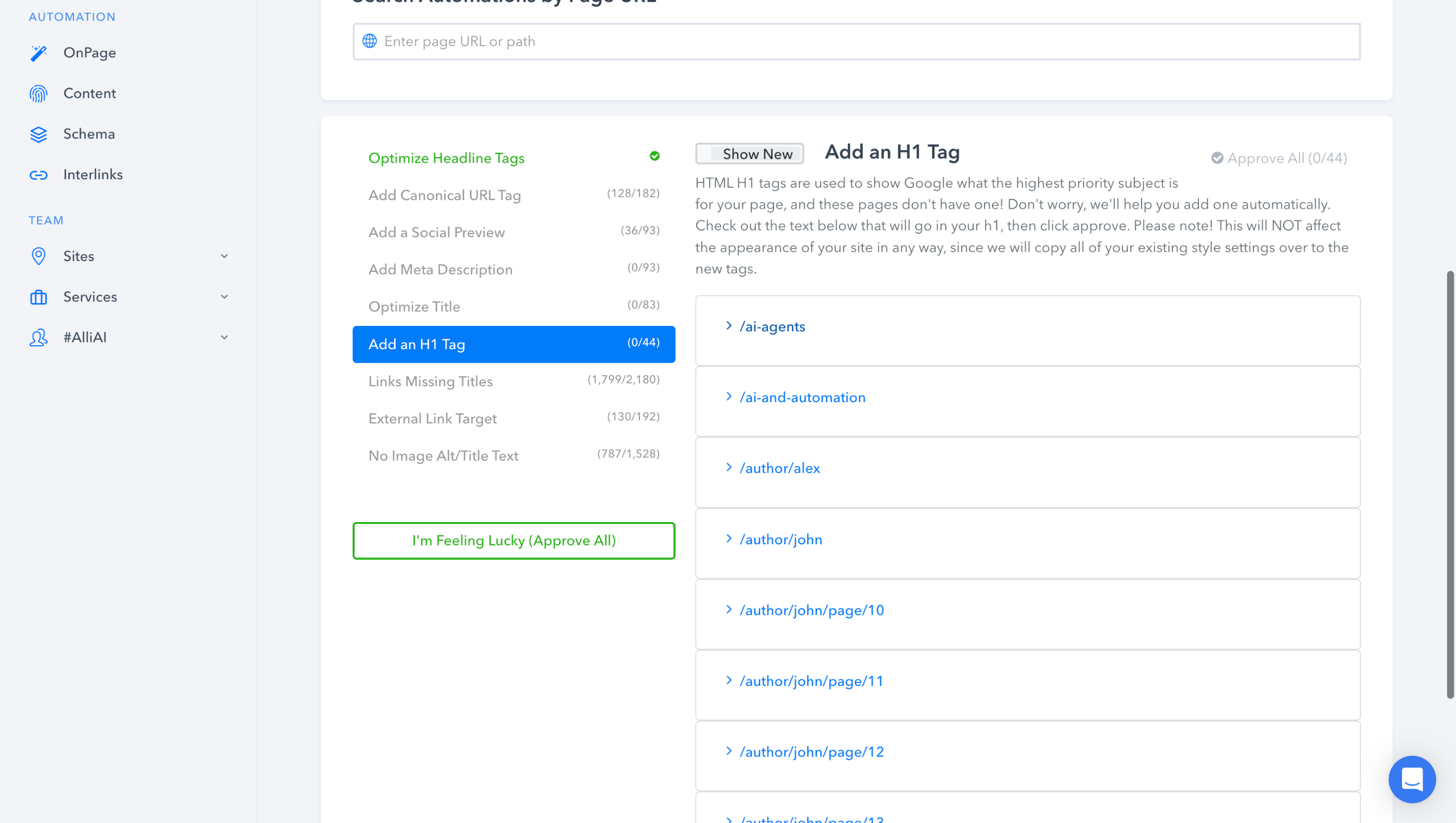Open the Content fingerprint icon
Viewport: 1456px width, 823px height.
coord(38,93)
